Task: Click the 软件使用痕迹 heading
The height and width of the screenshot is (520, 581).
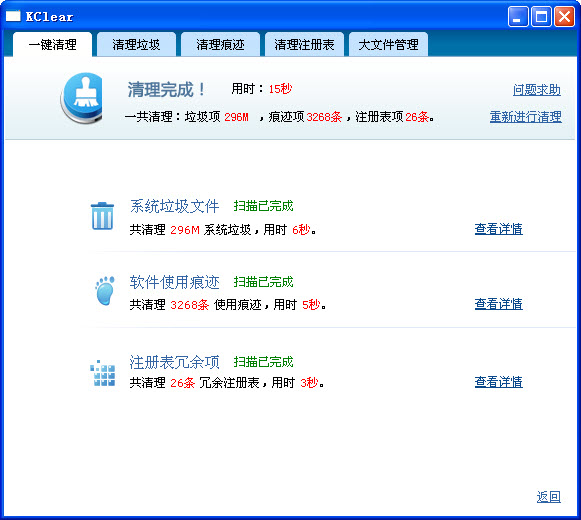Action: pyautogui.click(x=175, y=282)
